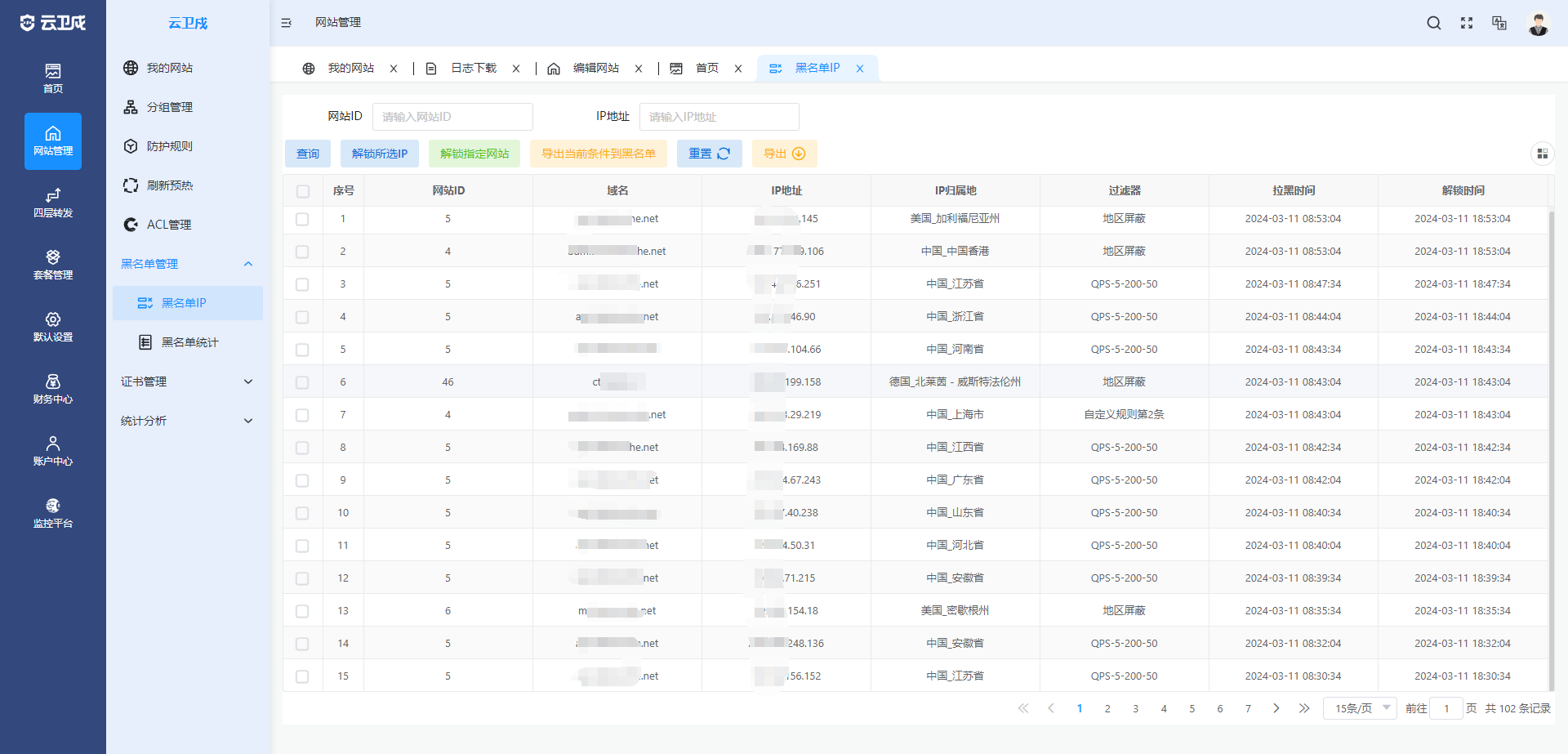Viewport: 1568px width, 754px height.
Task: Click the 查询 button
Action: point(308,154)
